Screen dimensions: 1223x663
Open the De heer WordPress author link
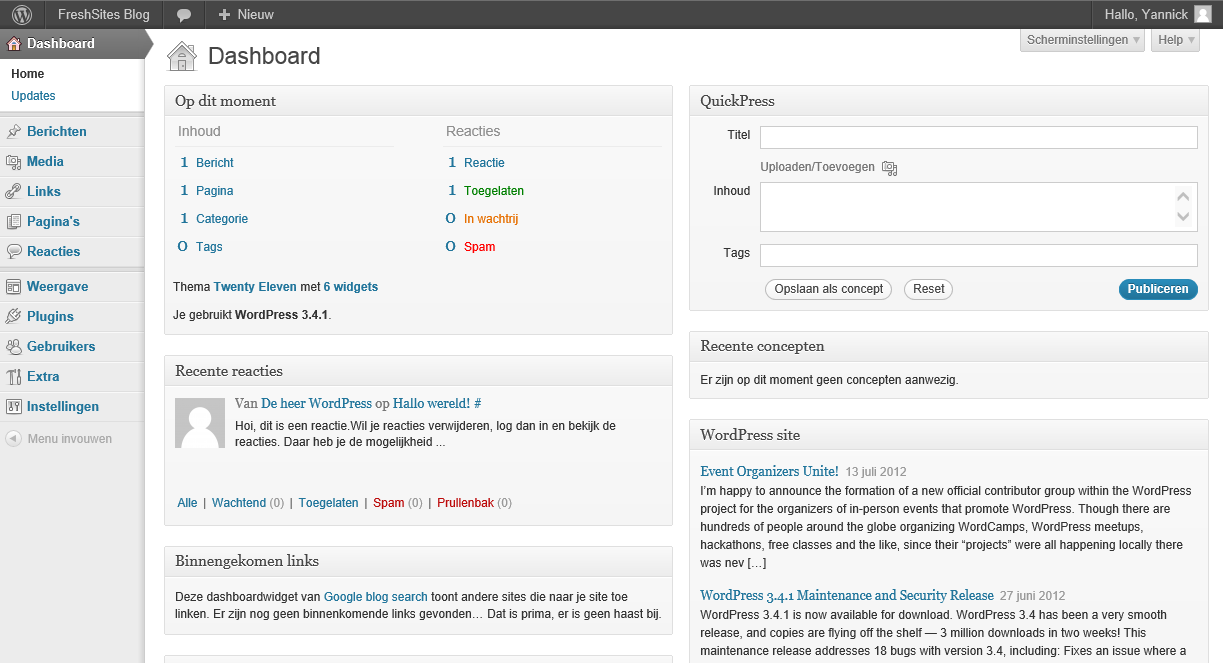[316, 403]
